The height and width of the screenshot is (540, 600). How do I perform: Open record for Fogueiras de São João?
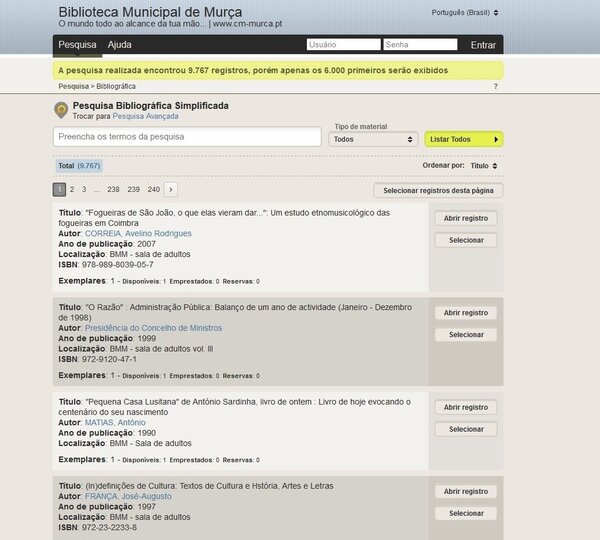[x=465, y=218]
